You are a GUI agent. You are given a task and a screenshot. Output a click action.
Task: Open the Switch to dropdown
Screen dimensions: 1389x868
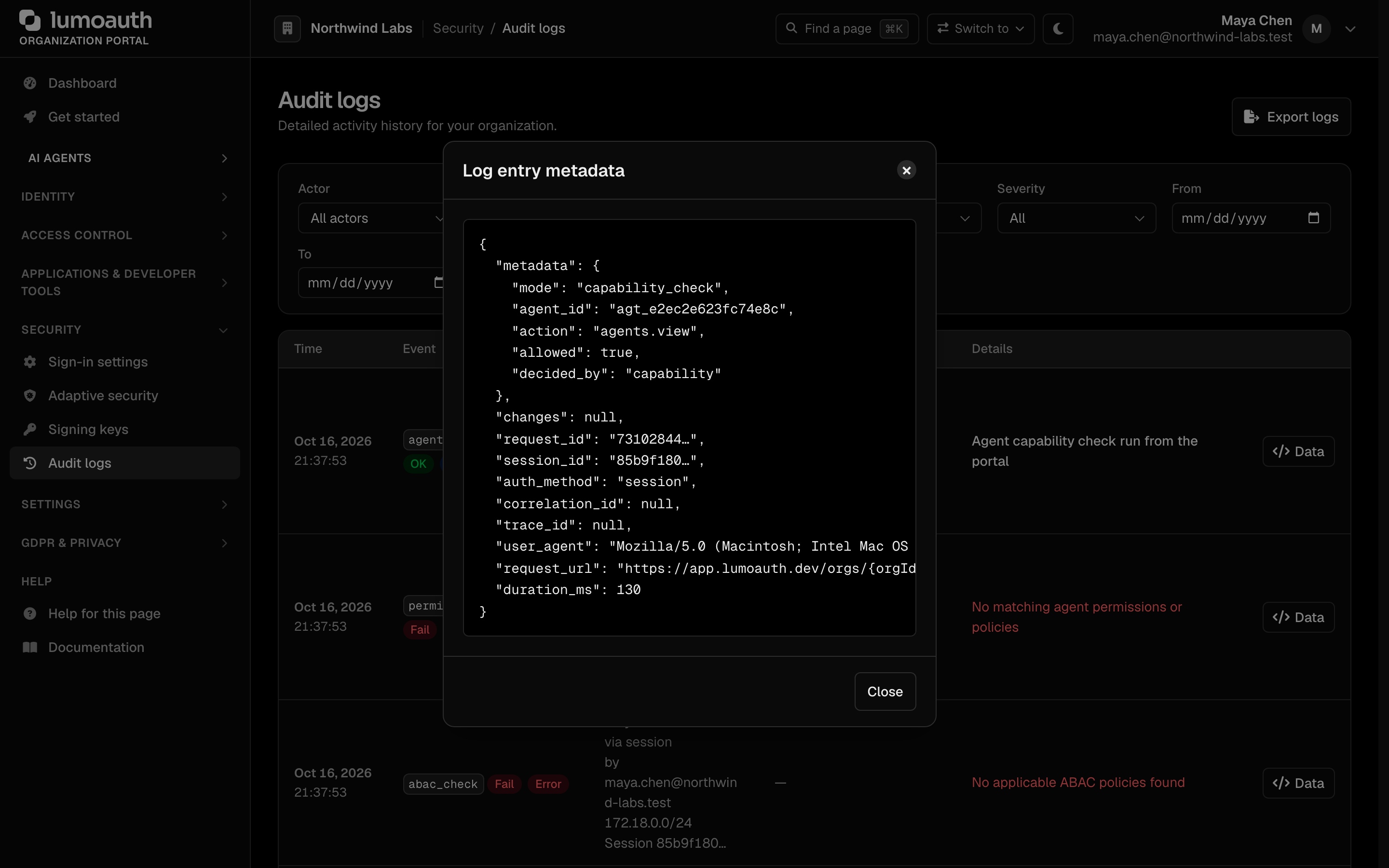[x=980, y=28]
